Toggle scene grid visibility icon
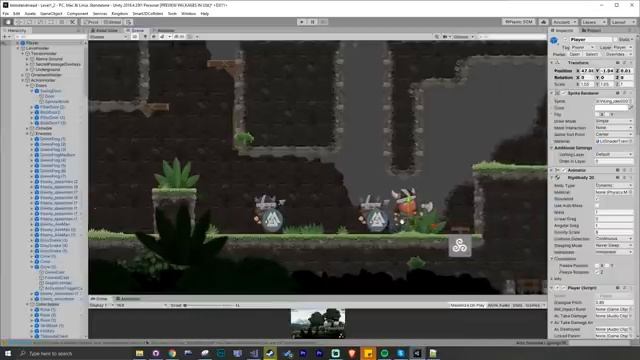The image size is (640, 360). pos(191,37)
